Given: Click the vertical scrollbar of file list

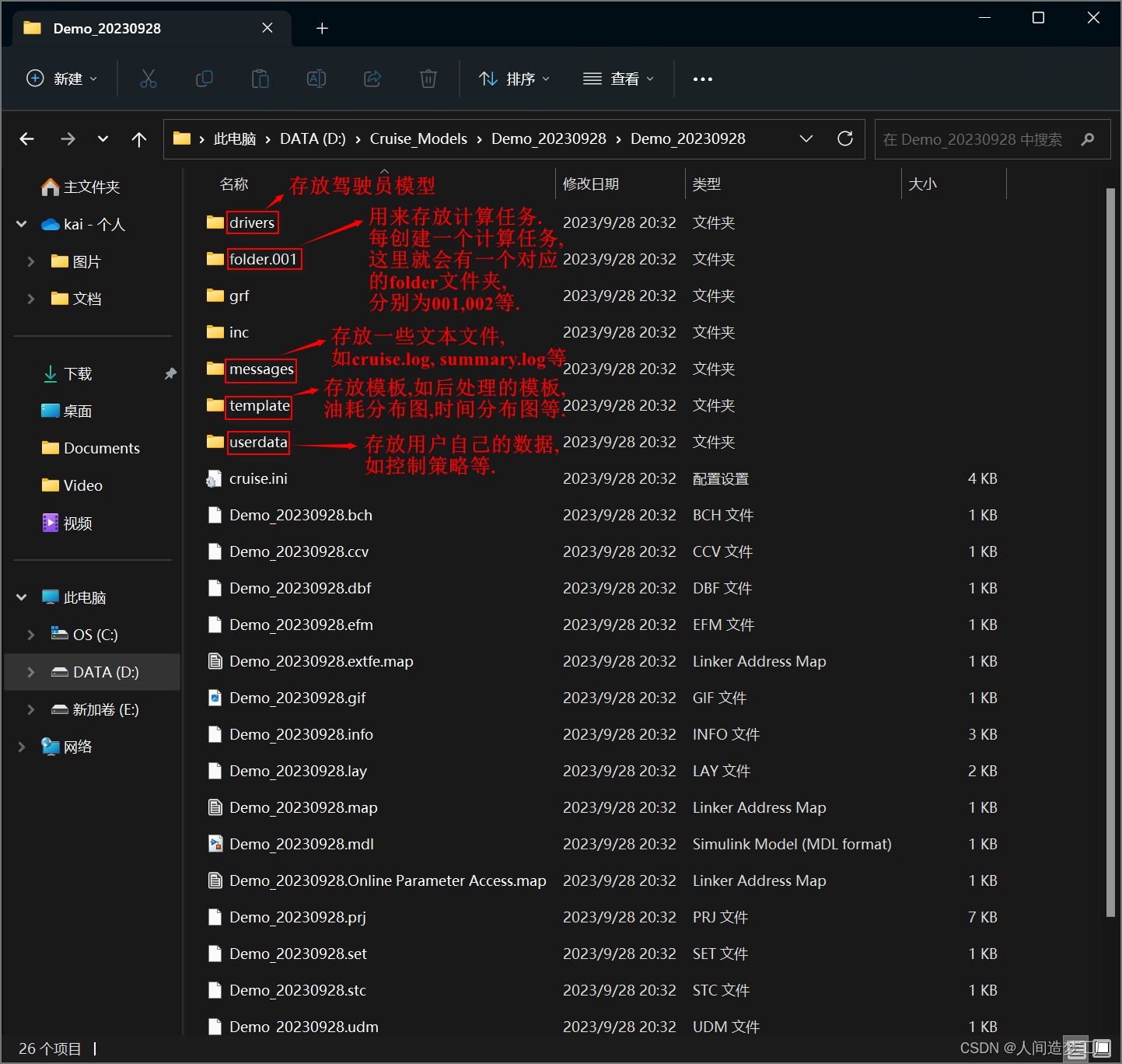Looking at the screenshot, I should pyautogui.click(x=1110, y=552).
